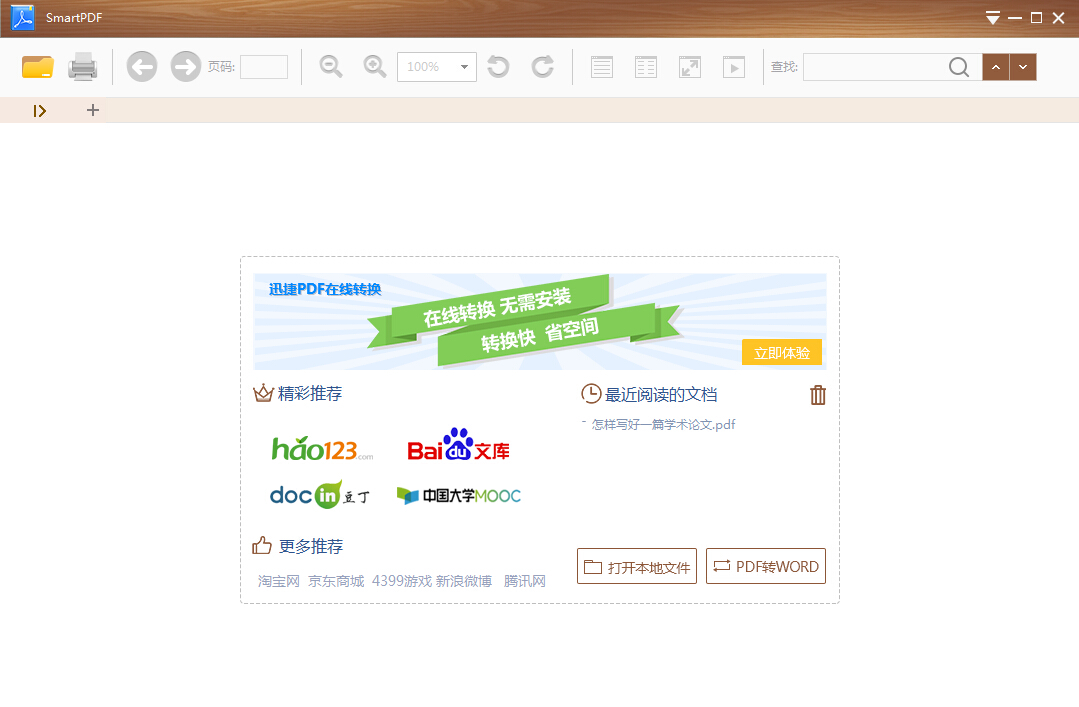The height and width of the screenshot is (707, 1079).
Task: Expand the 100% zoom level dropdown
Action: pyautogui.click(x=464, y=67)
